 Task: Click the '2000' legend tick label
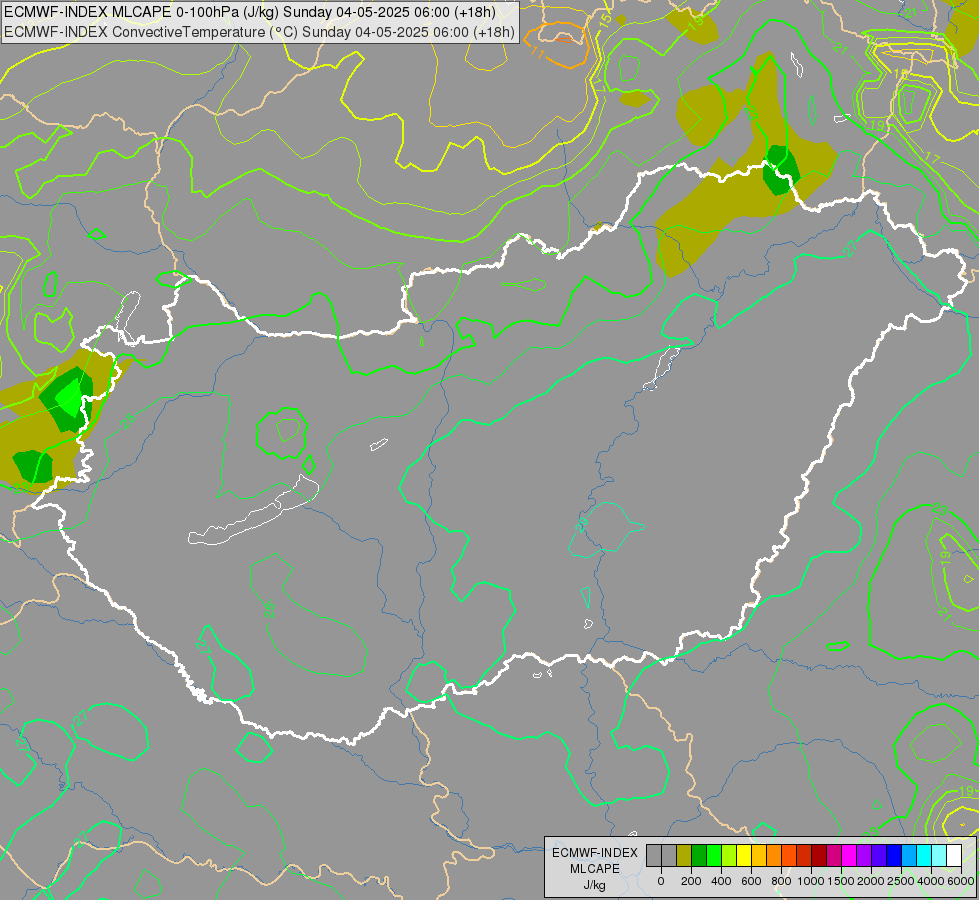(871, 881)
